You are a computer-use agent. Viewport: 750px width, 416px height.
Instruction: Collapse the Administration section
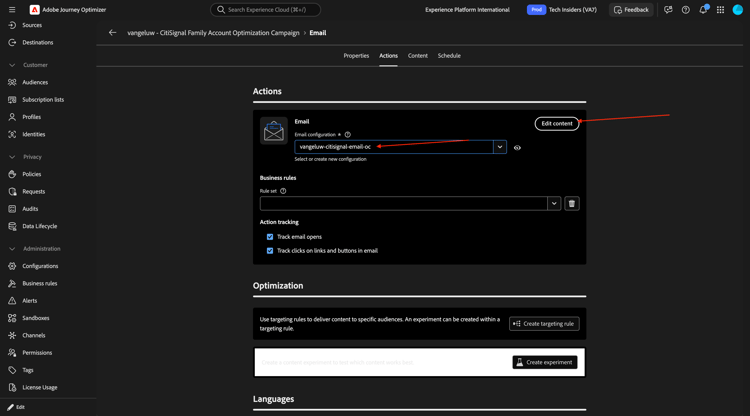12,249
